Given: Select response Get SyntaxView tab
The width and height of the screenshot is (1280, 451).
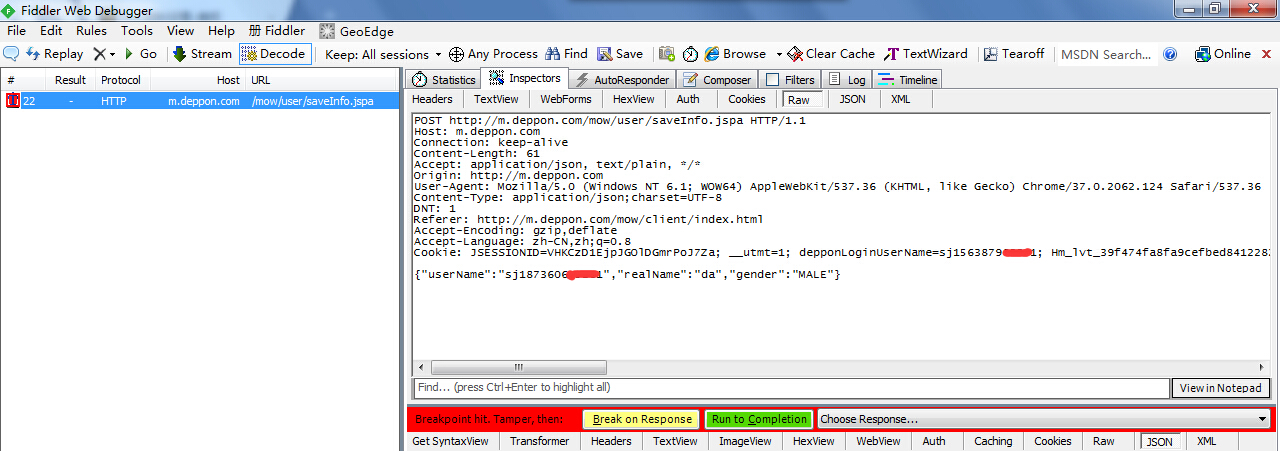Looking at the screenshot, I should [450, 441].
